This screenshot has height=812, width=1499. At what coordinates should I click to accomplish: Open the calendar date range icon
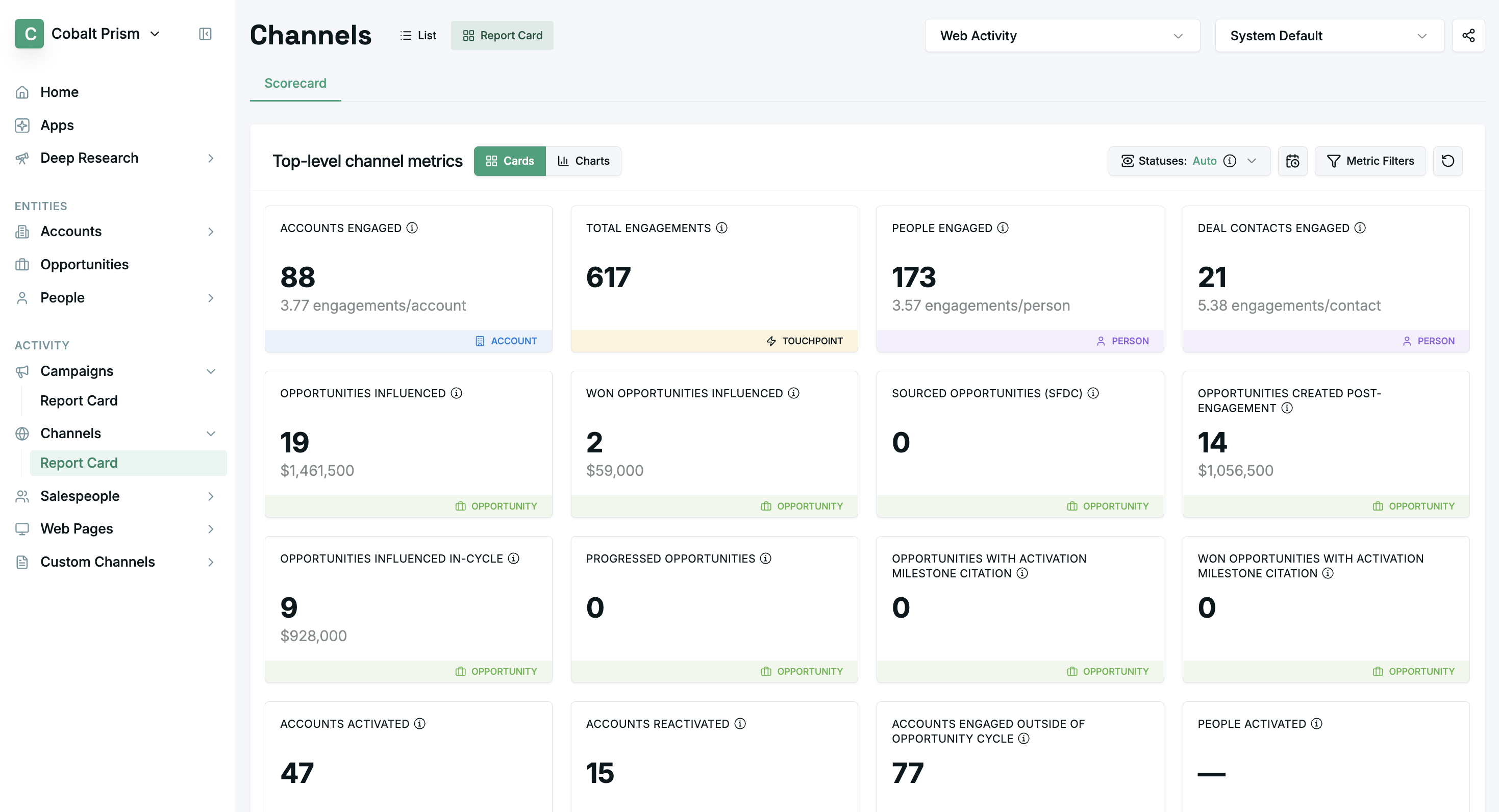(x=1292, y=161)
